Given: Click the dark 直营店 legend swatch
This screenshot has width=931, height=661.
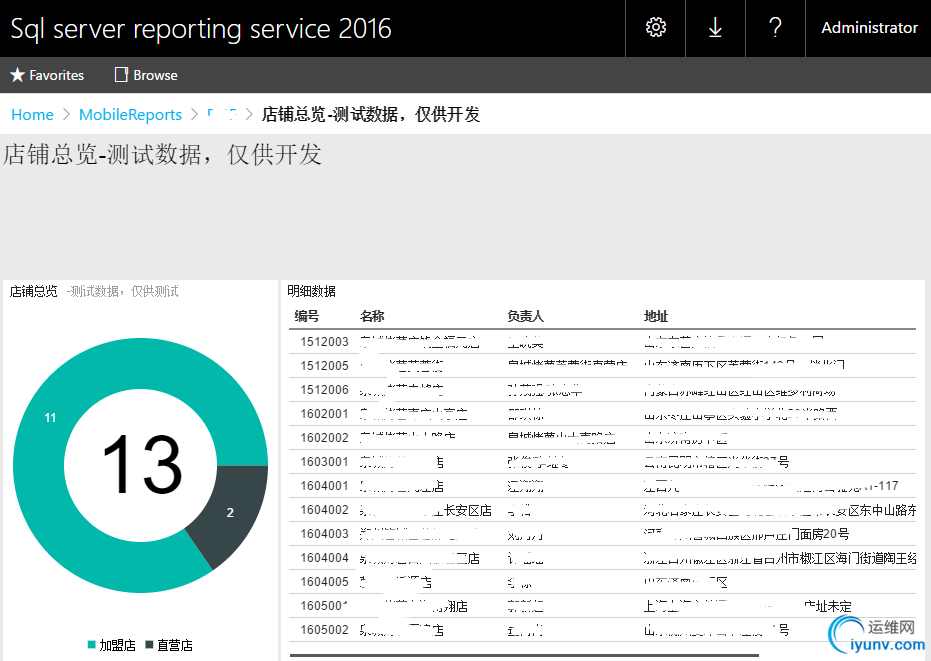Looking at the screenshot, I should pos(149,644).
